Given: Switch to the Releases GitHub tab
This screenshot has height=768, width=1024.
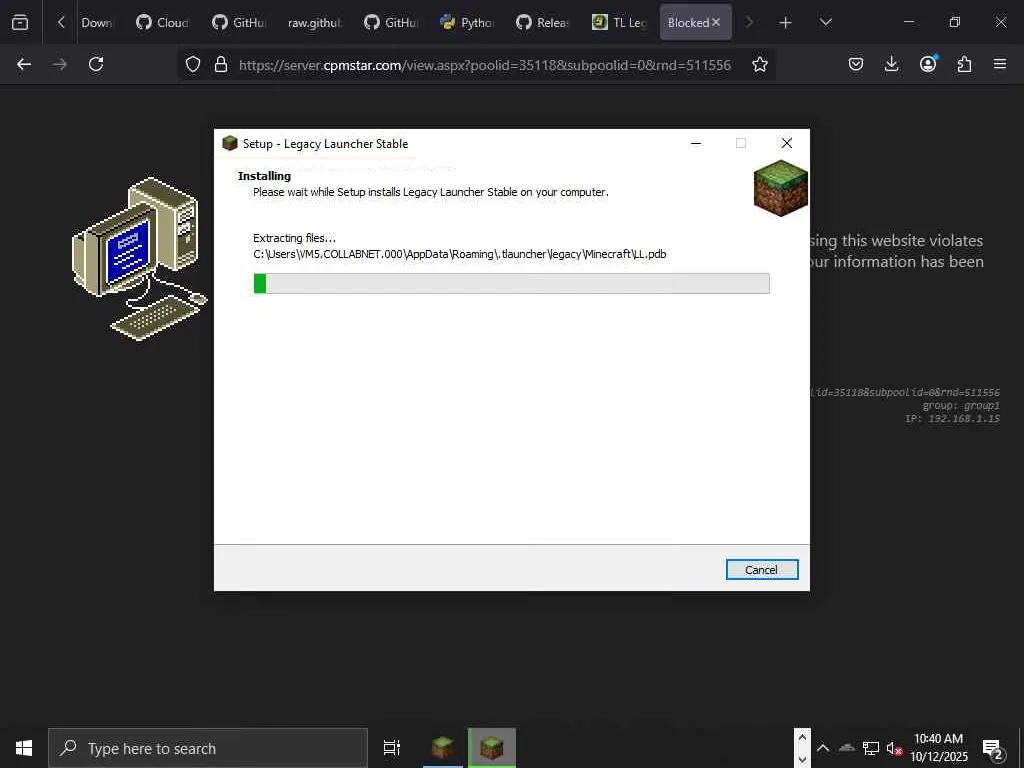Looking at the screenshot, I should click(x=543, y=23).
